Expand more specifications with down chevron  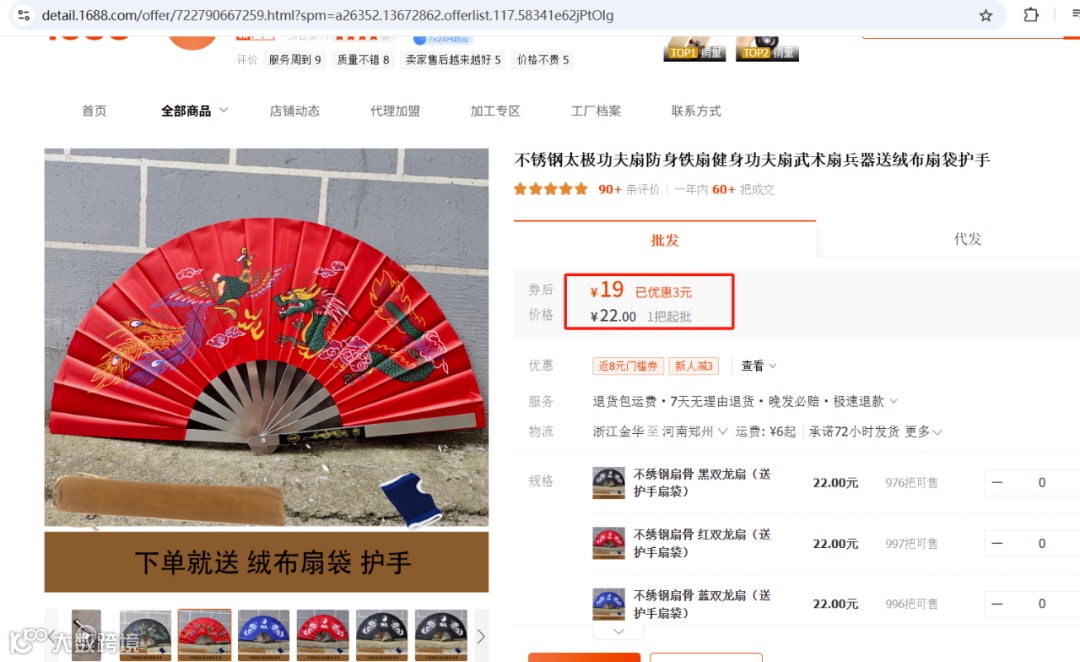[x=619, y=631]
